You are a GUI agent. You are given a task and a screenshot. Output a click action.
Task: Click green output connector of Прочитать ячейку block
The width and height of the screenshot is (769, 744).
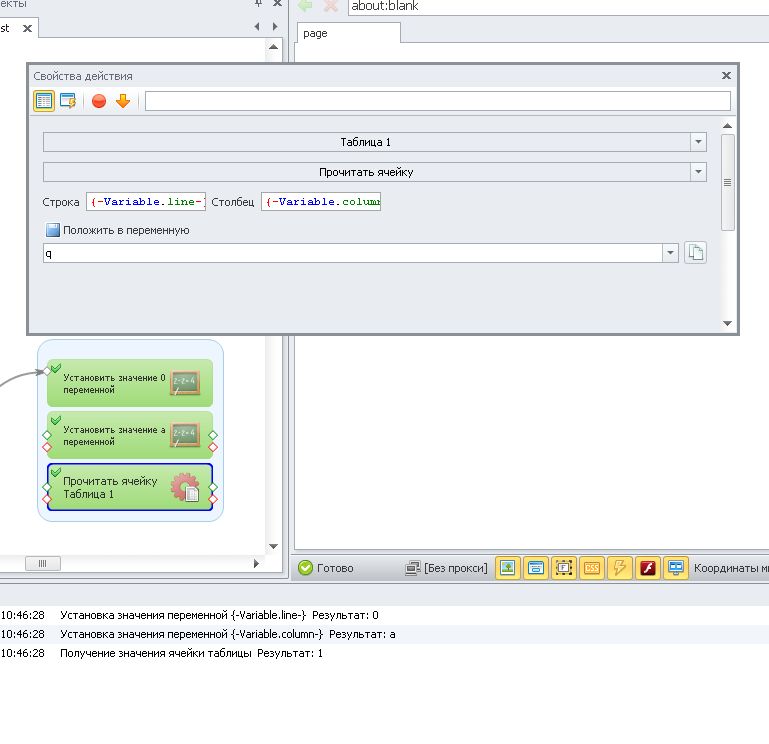tap(213, 487)
